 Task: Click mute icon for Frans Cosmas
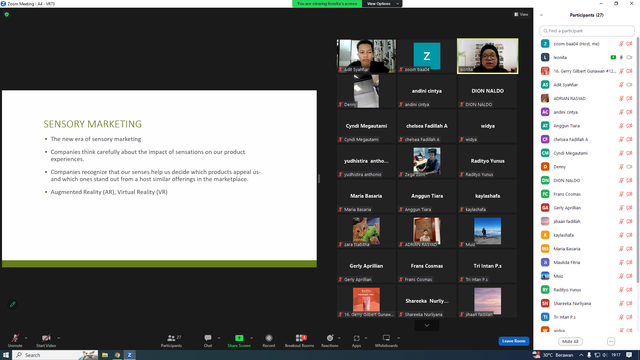(621, 194)
